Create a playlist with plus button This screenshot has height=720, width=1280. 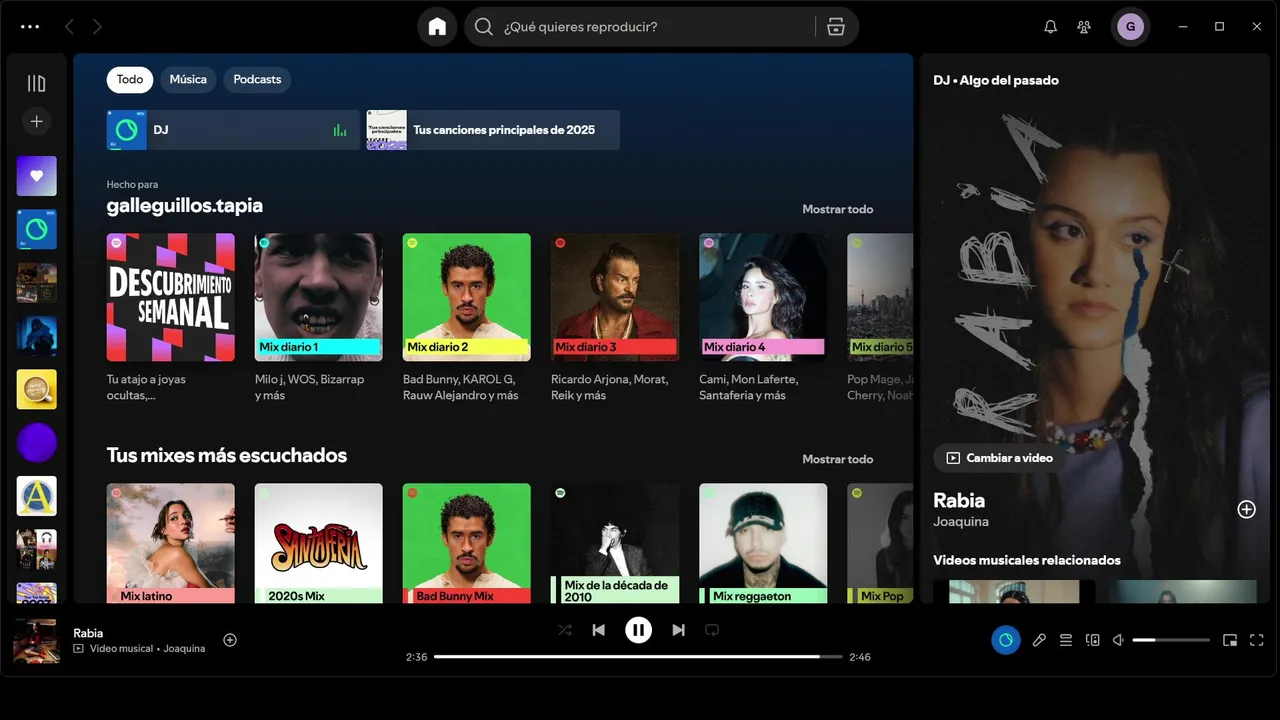point(37,121)
